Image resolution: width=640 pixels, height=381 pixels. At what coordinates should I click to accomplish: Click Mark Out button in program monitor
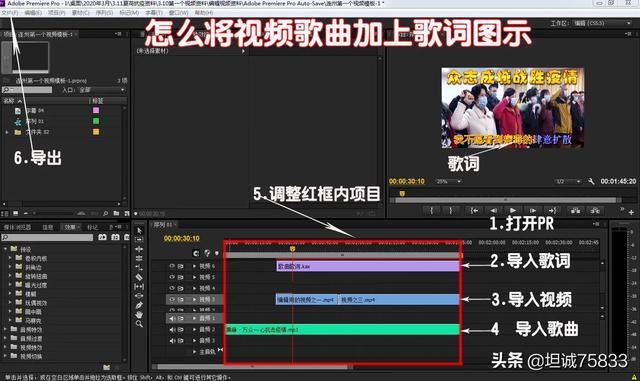point(451,211)
